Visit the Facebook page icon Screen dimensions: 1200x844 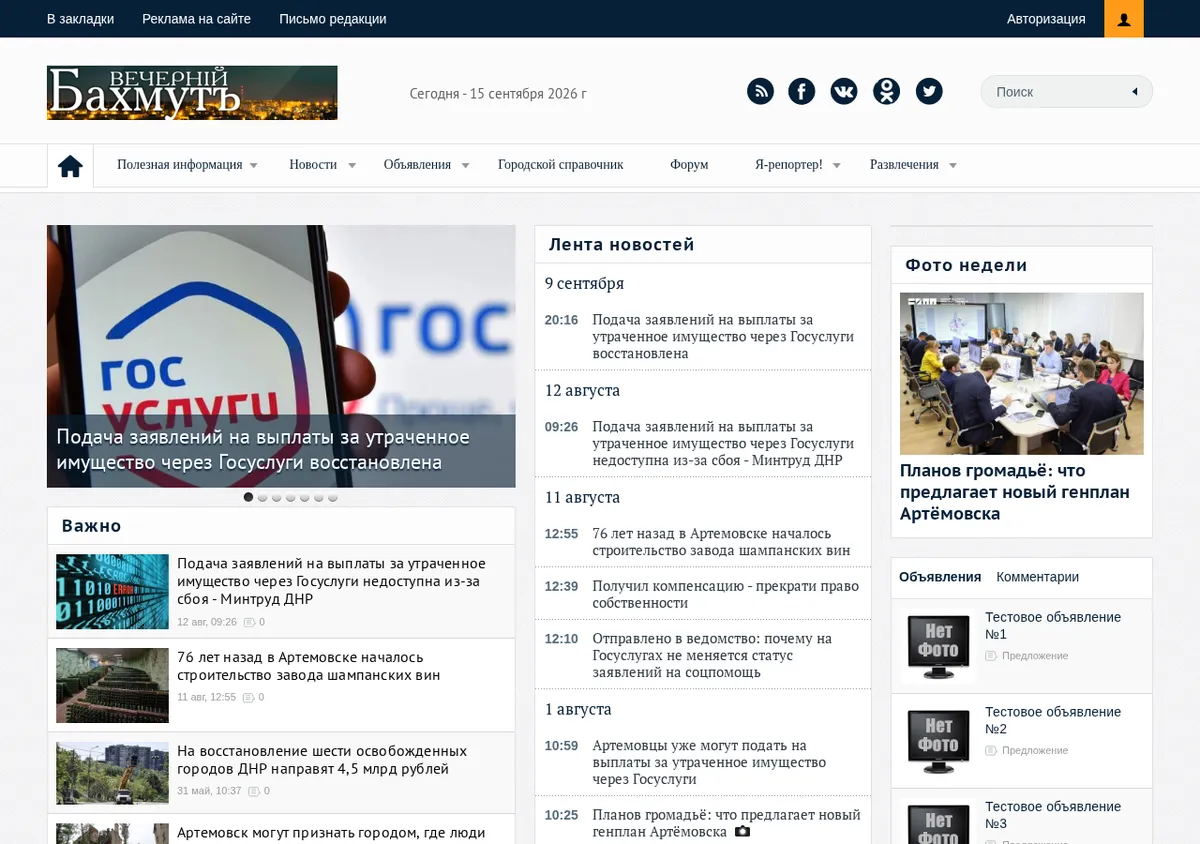point(802,92)
